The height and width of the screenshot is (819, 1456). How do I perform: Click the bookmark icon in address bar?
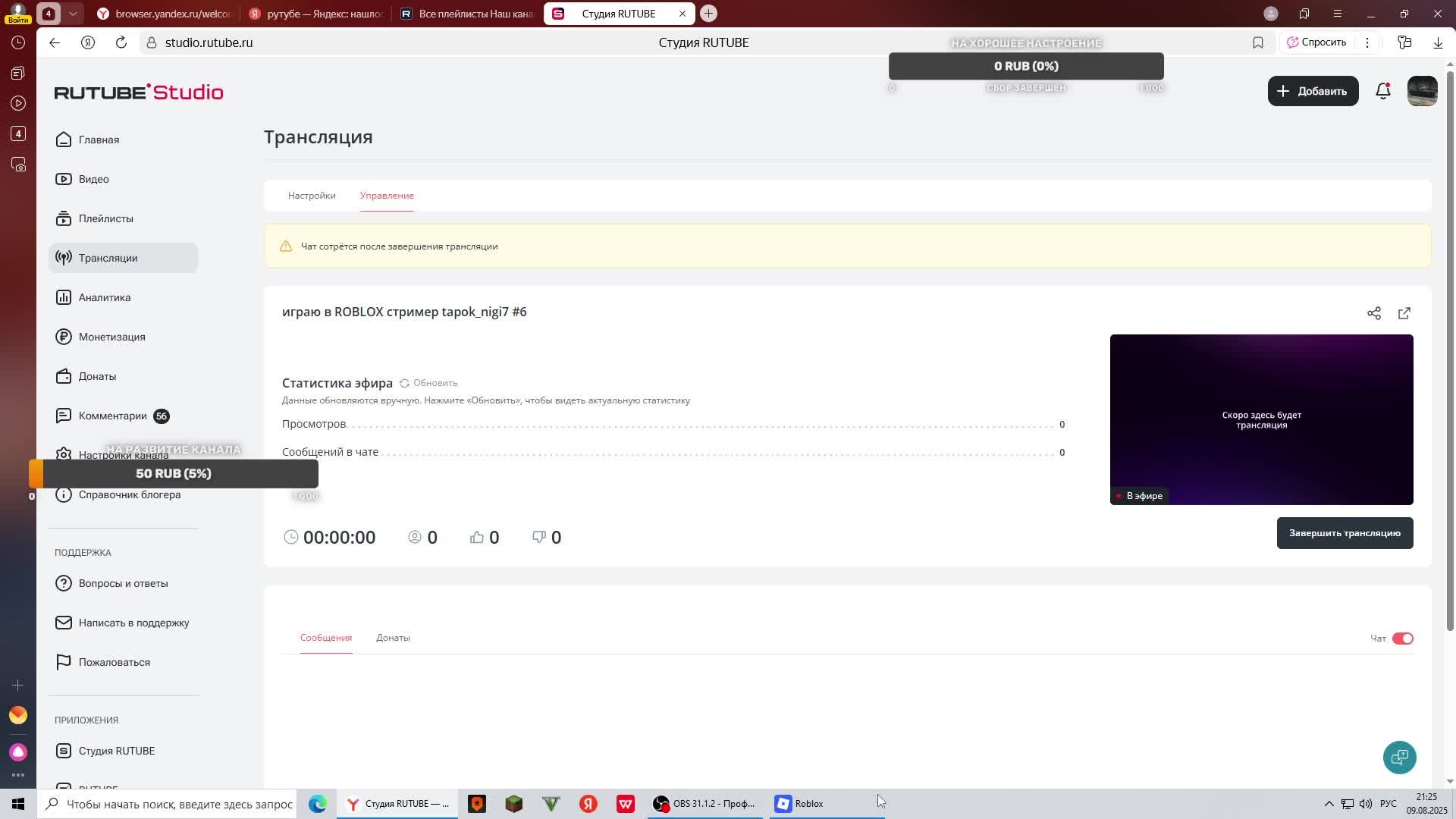click(x=1257, y=42)
